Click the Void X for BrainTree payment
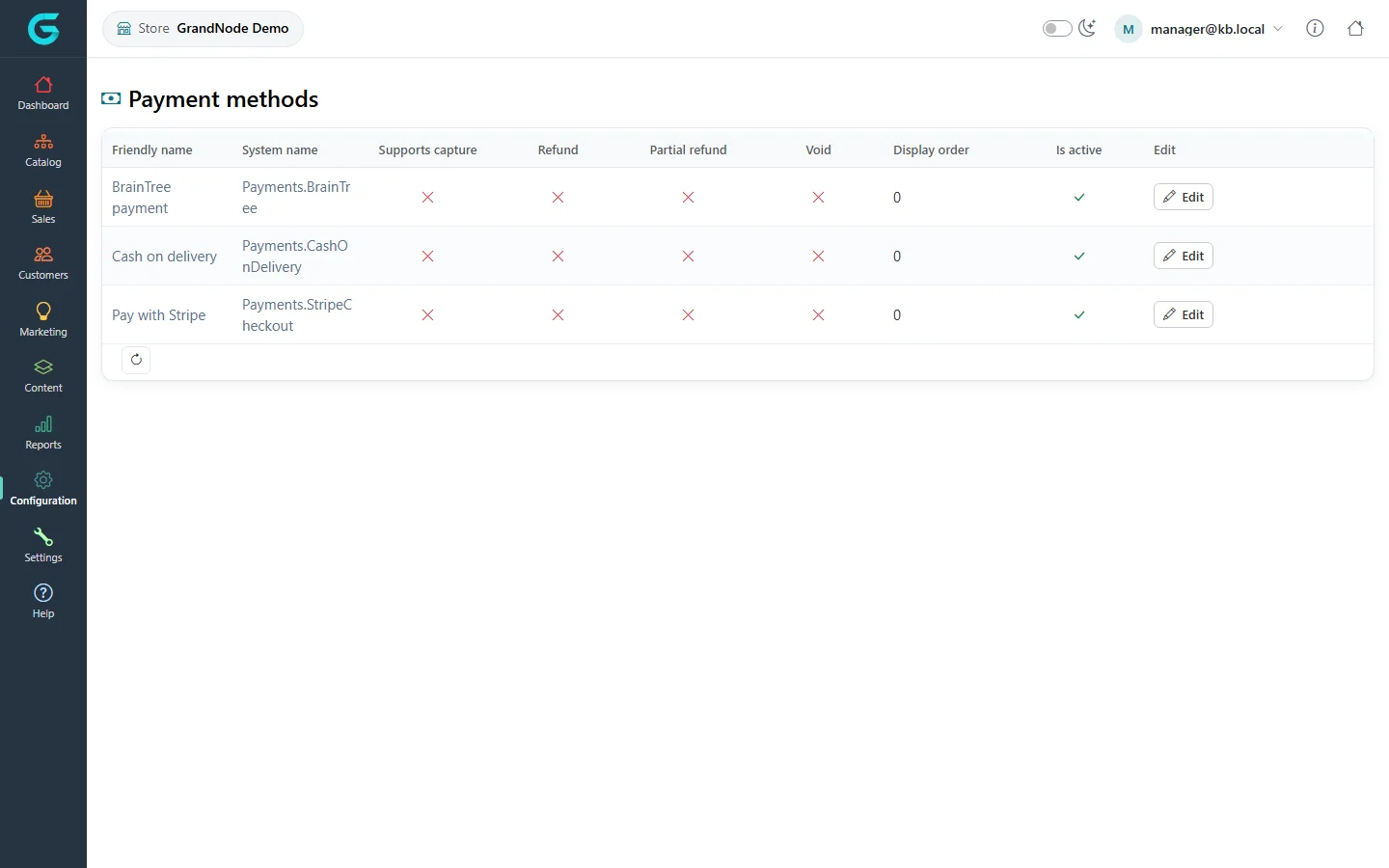This screenshot has width=1389, height=868. point(818,198)
